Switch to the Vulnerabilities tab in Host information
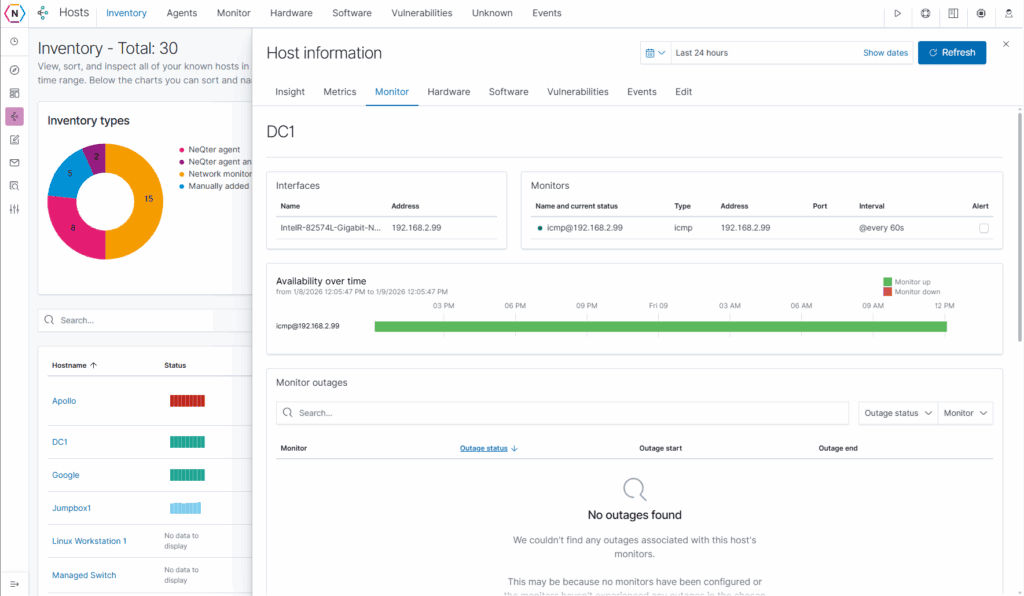 [577, 92]
